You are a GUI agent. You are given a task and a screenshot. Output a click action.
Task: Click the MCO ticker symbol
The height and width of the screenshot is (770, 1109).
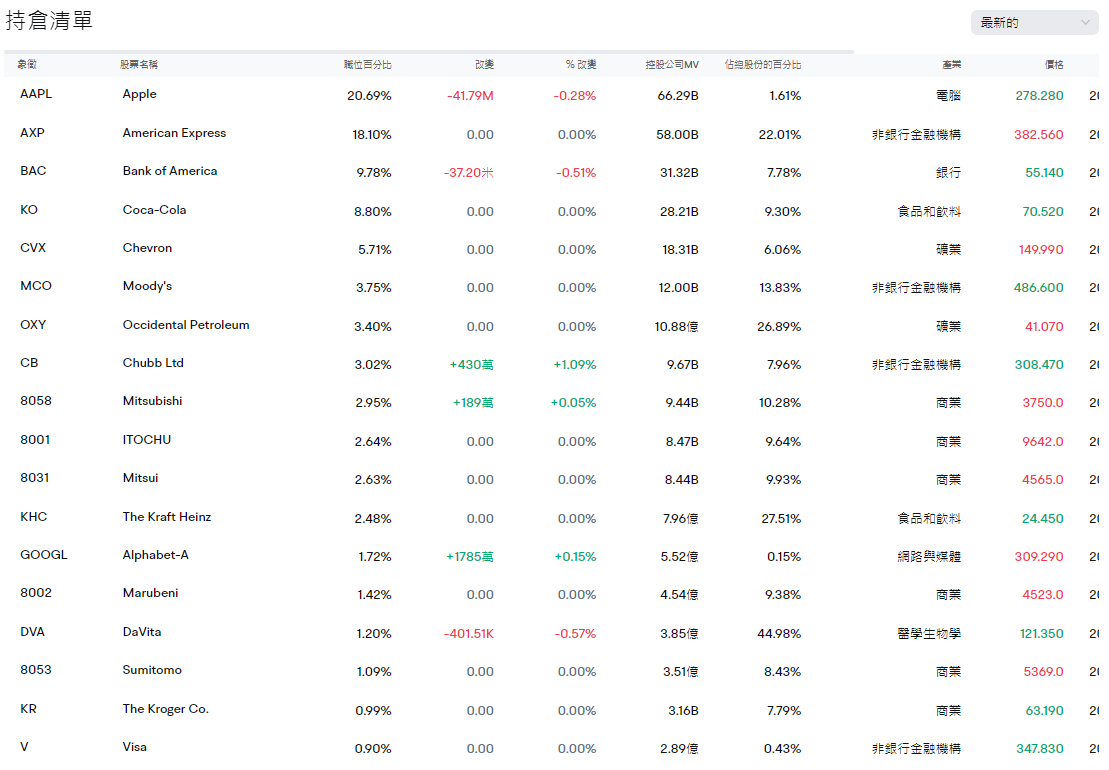tap(36, 286)
